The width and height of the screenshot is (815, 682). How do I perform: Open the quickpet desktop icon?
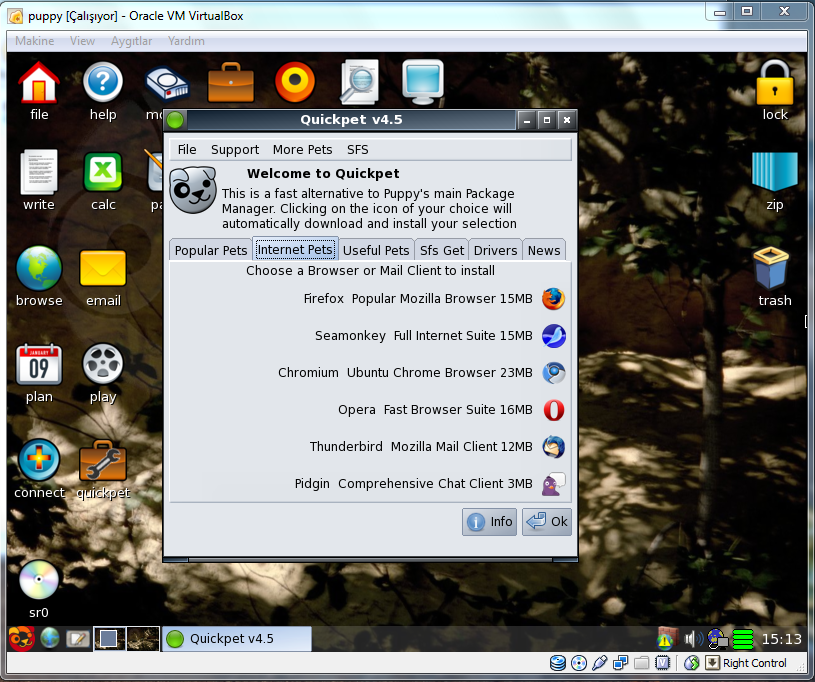pyautogui.click(x=102, y=462)
